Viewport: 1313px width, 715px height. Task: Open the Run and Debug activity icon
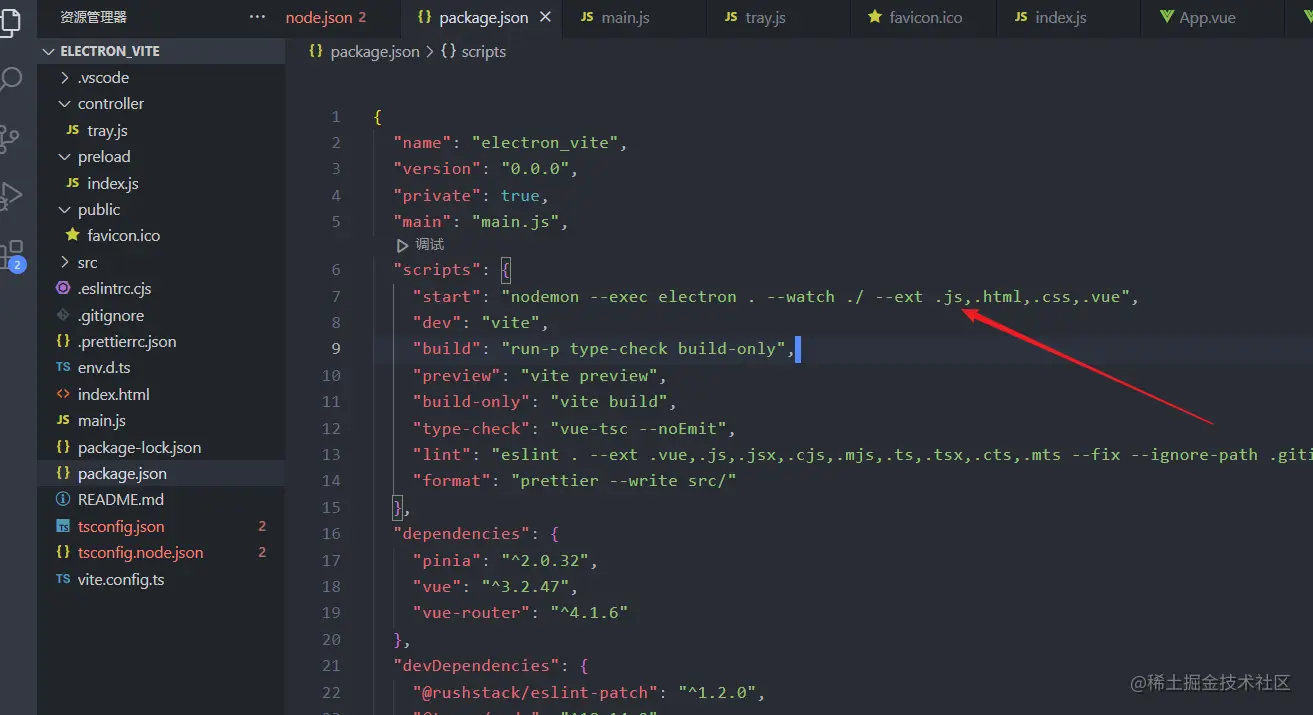tap(10, 195)
